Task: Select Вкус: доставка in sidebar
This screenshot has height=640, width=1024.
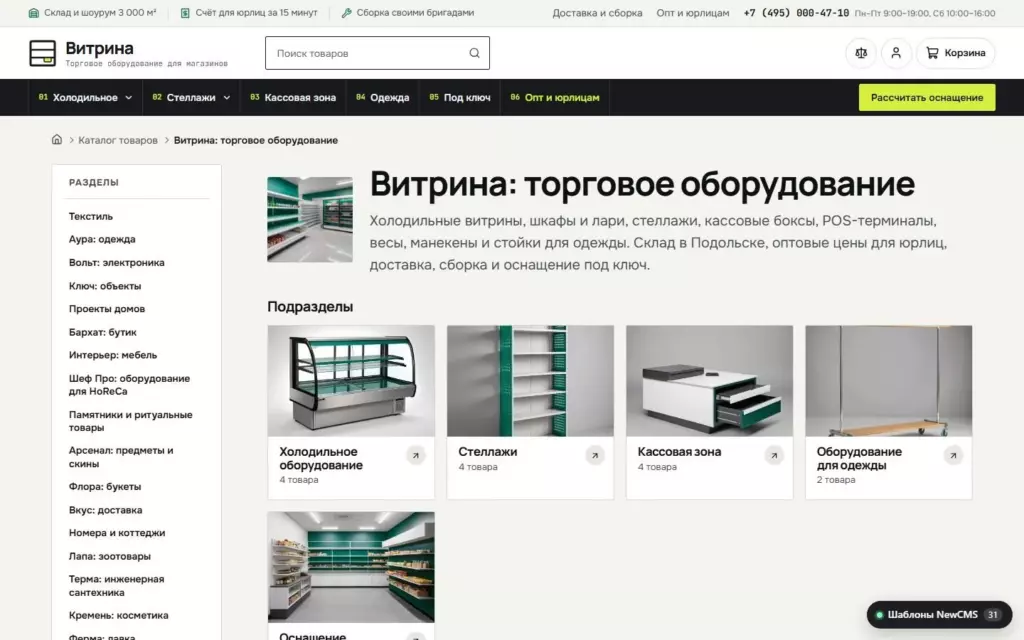Action: (x=105, y=510)
